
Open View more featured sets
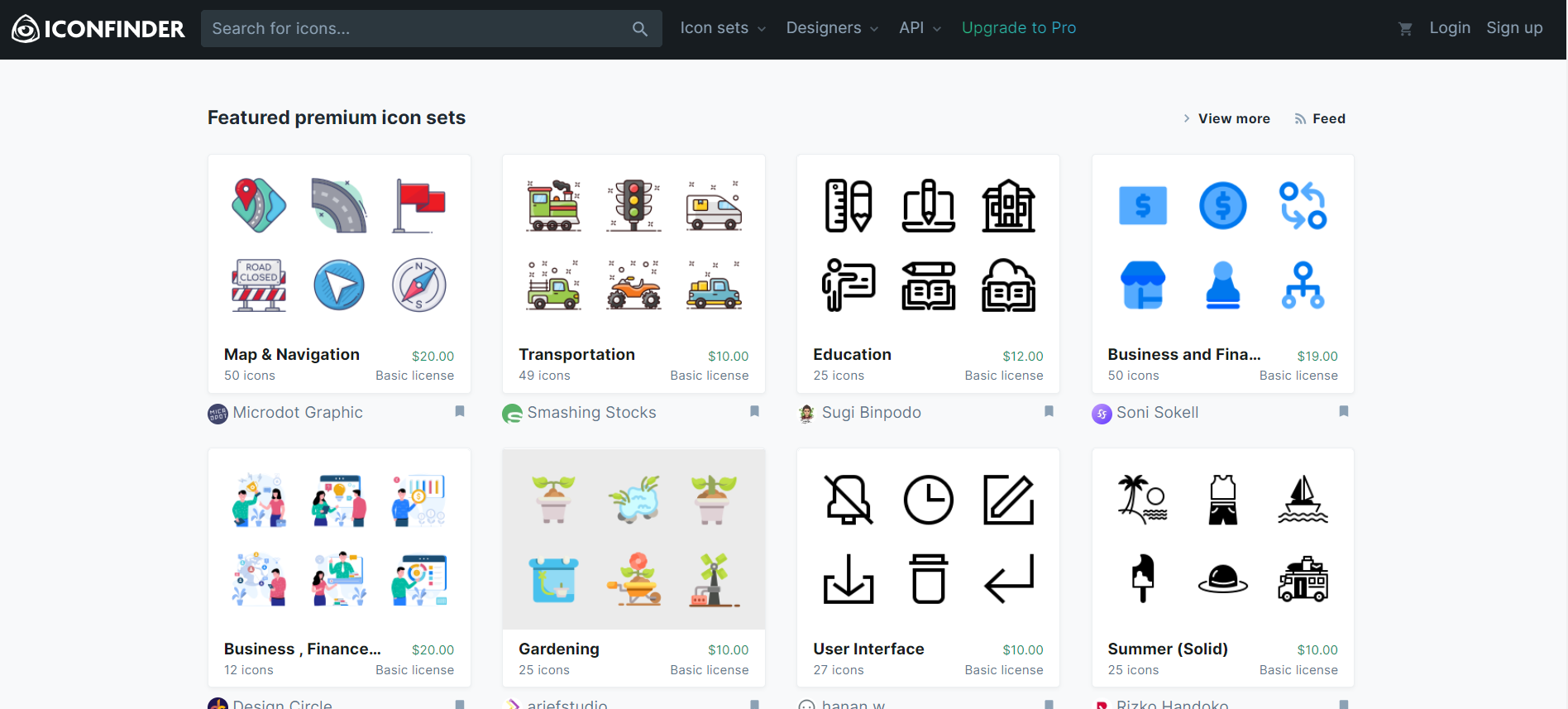point(1226,118)
